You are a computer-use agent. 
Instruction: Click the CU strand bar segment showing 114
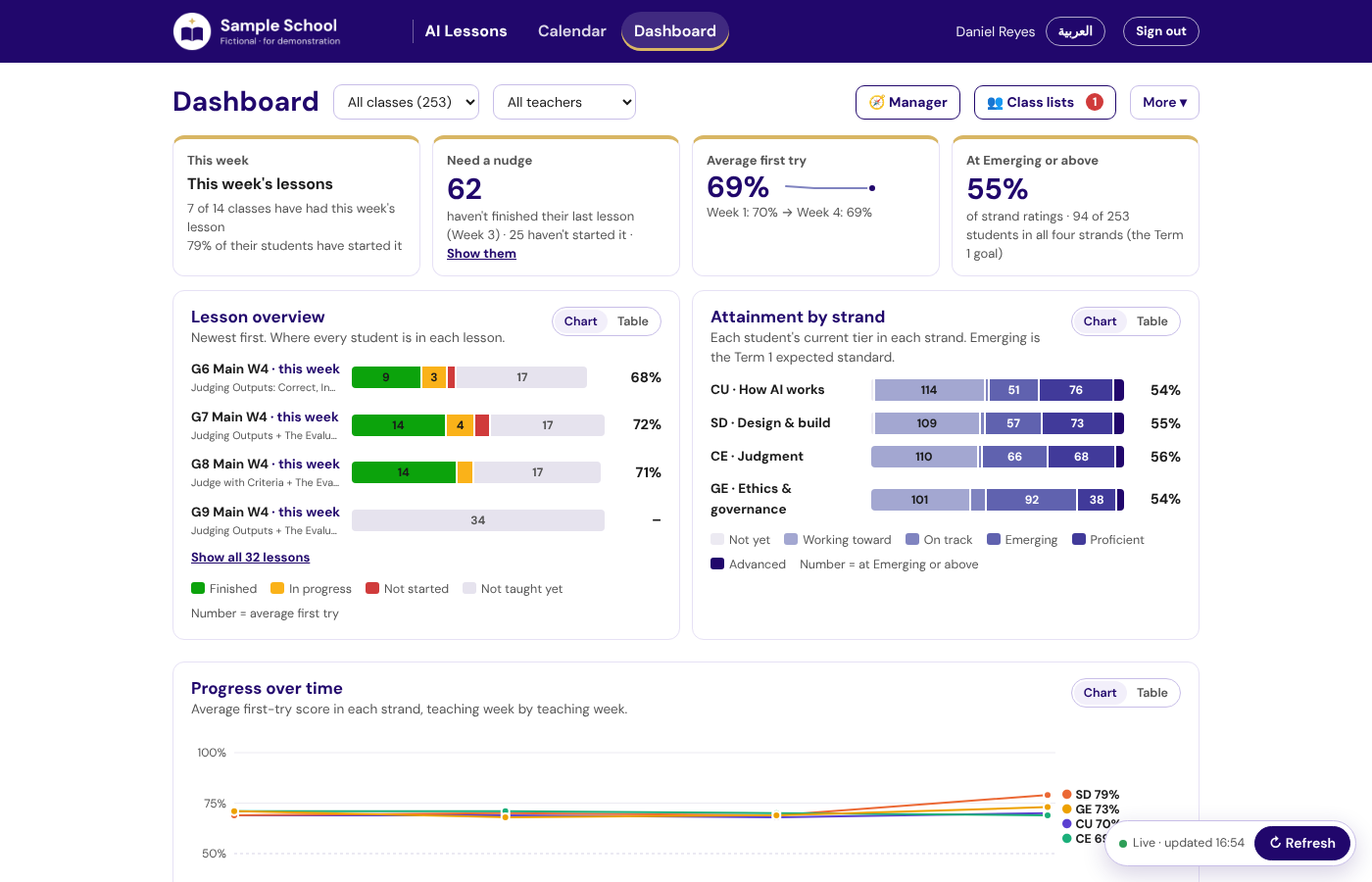(928, 390)
